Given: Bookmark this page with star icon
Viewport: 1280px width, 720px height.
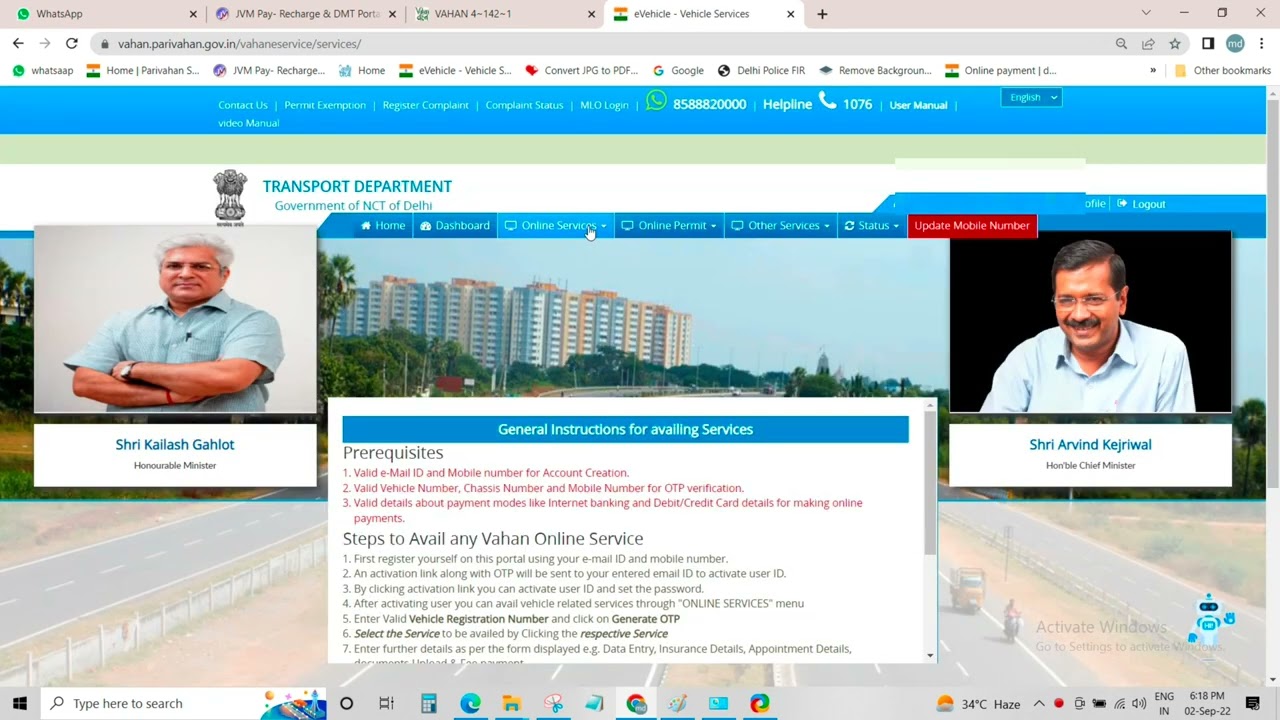Looking at the screenshot, I should click(1175, 44).
